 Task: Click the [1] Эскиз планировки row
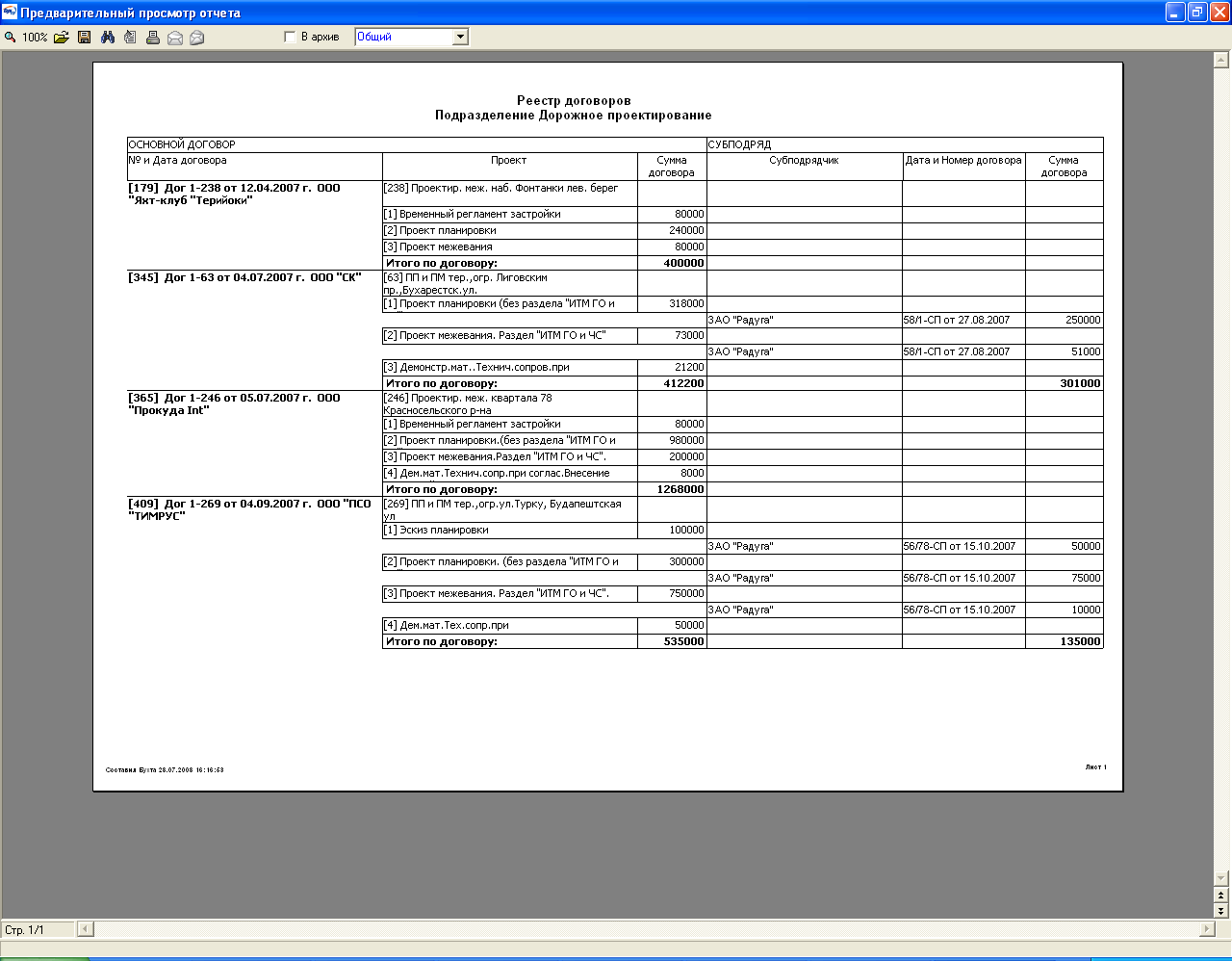pos(510,531)
